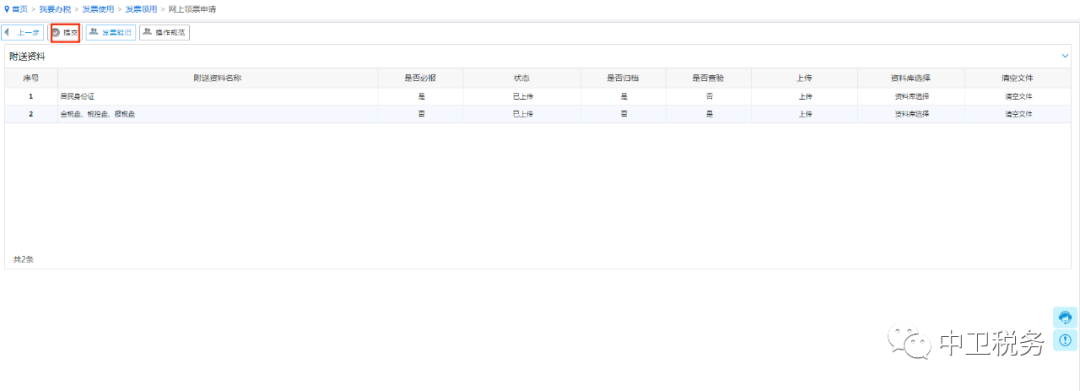This screenshot has width=1080, height=391.
Task: Open the 发票领用 breadcrumb link
Action: pos(141,10)
